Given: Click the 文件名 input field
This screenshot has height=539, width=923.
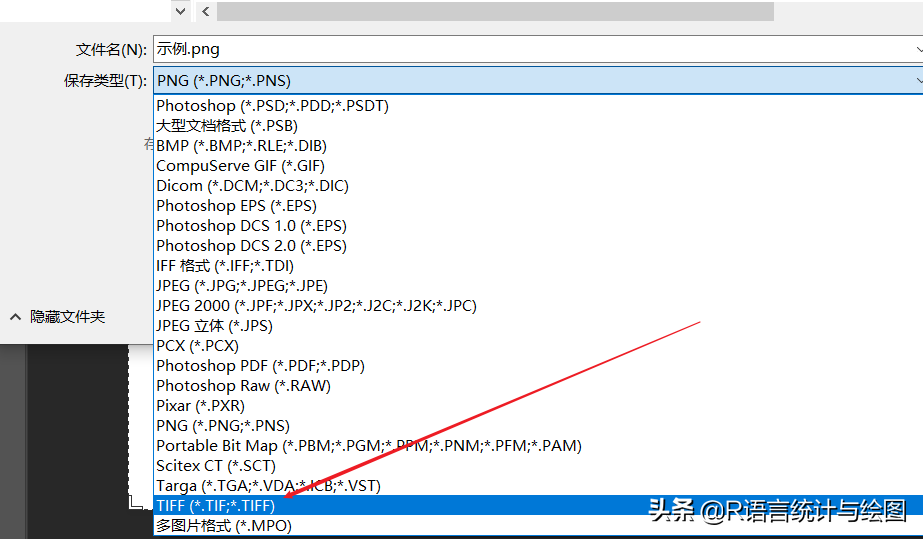Looking at the screenshot, I should click(538, 49).
